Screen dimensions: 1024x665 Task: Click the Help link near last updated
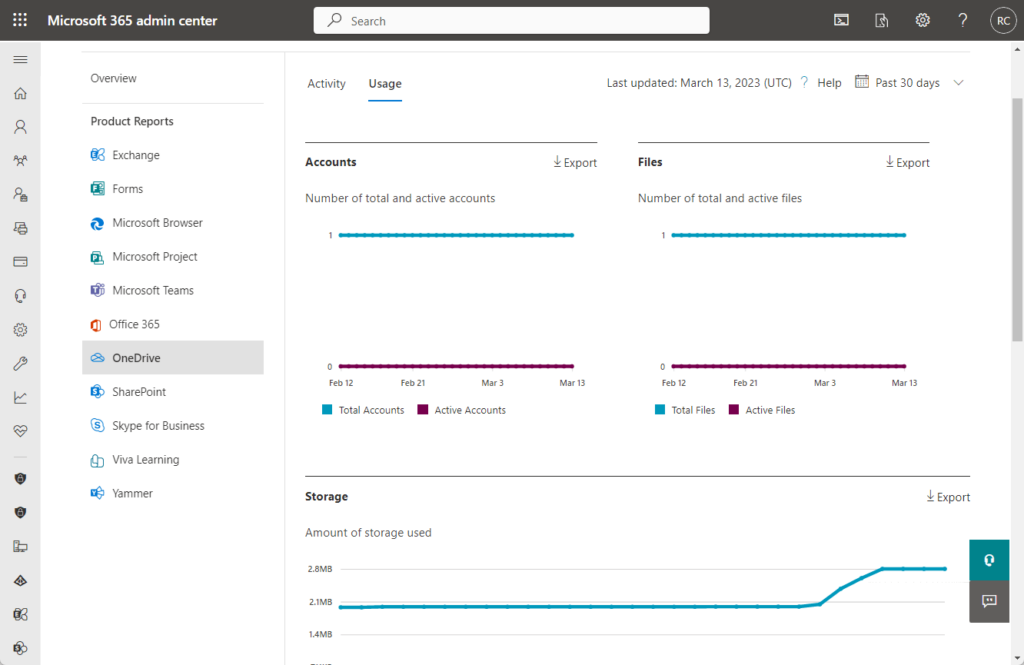click(829, 83)
